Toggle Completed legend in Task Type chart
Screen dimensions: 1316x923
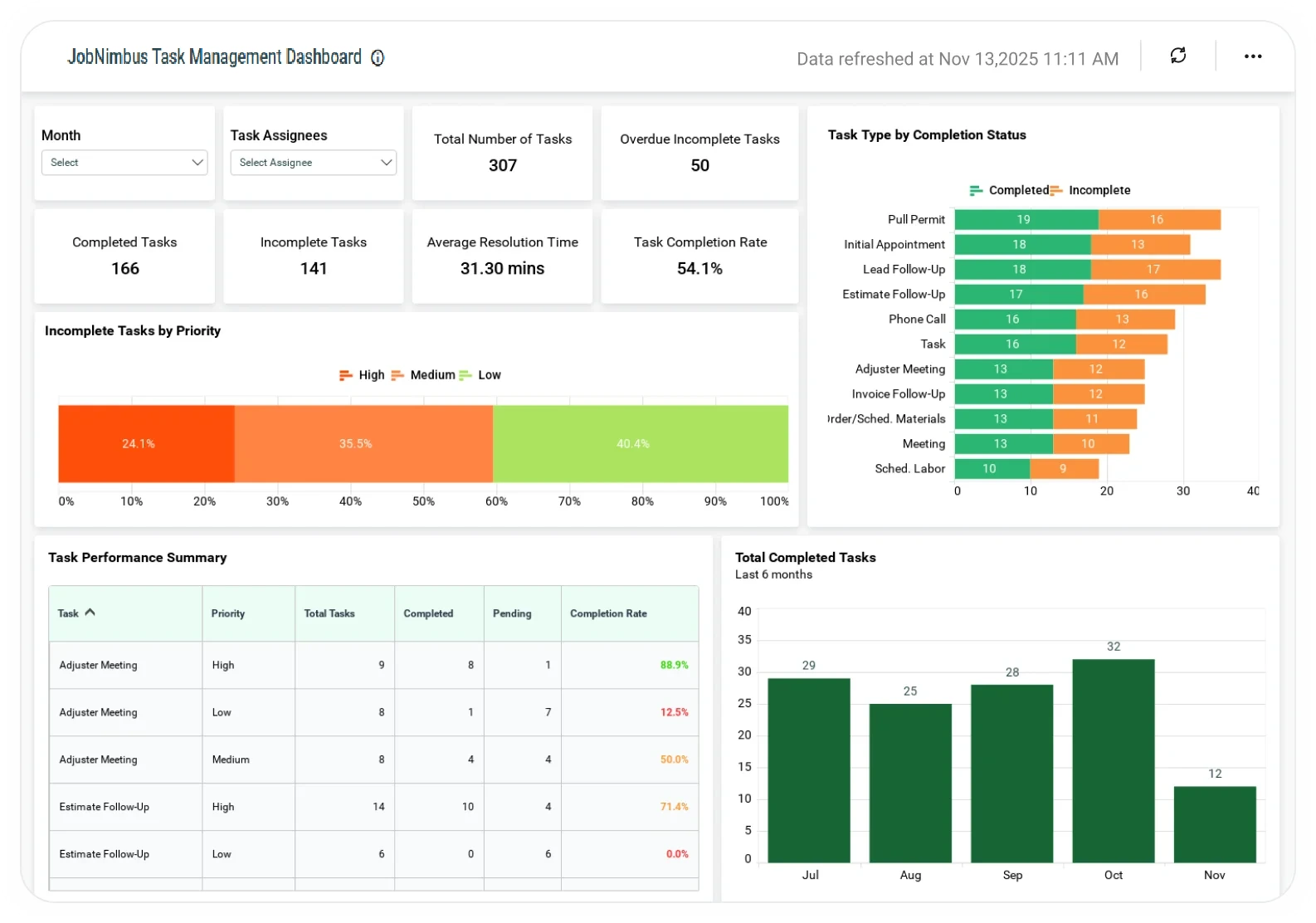1009,190
